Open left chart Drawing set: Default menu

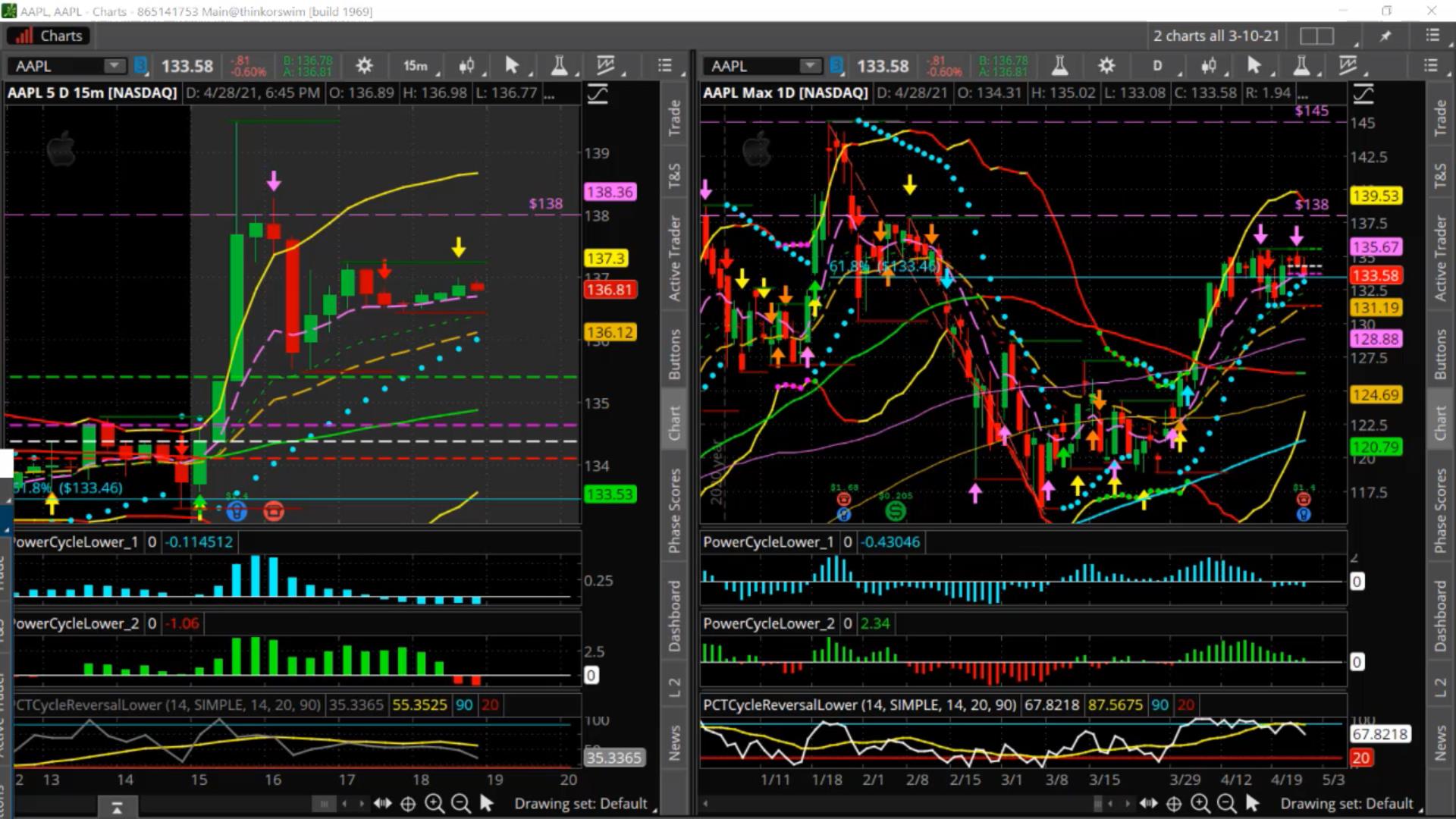582,803
